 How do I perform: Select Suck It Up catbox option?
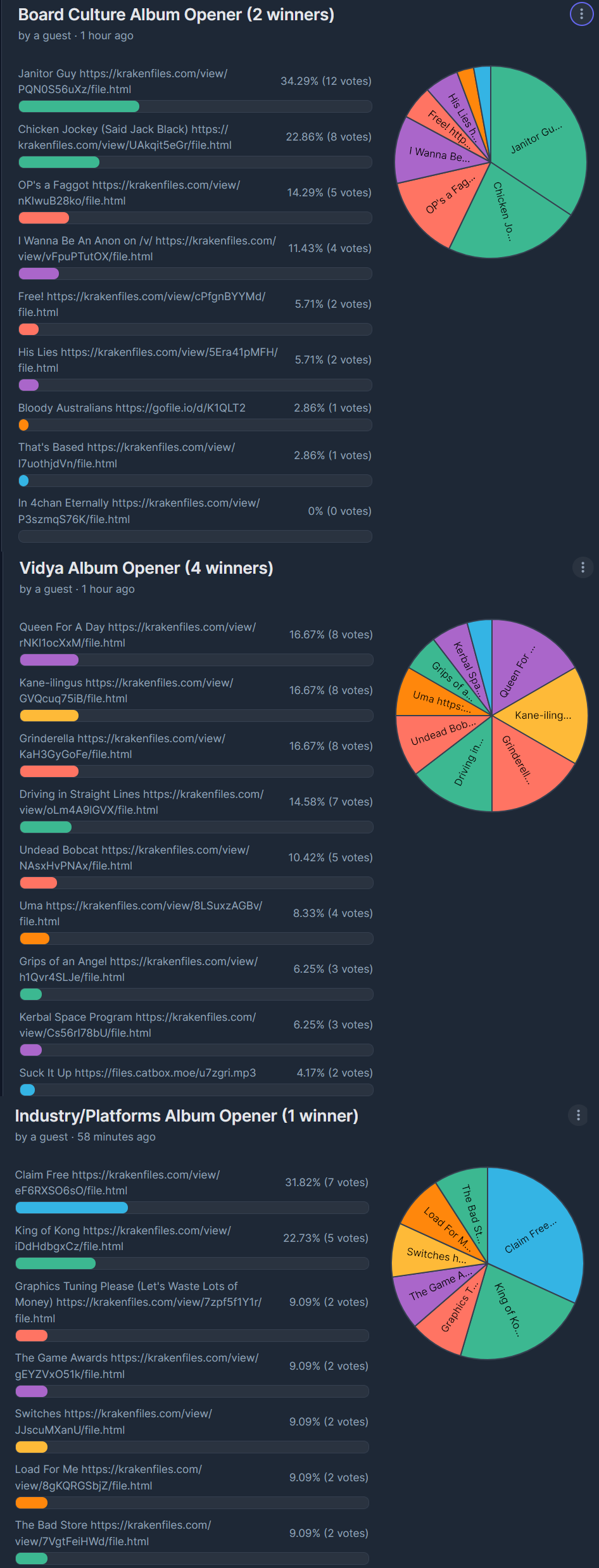tap(138, 1073)
